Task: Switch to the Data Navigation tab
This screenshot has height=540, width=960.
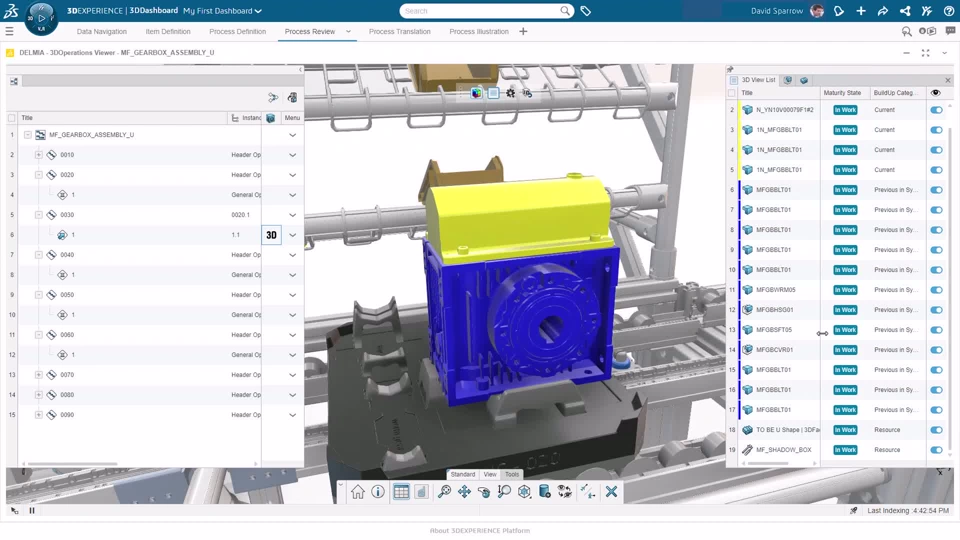Action: tap(102, 31)
